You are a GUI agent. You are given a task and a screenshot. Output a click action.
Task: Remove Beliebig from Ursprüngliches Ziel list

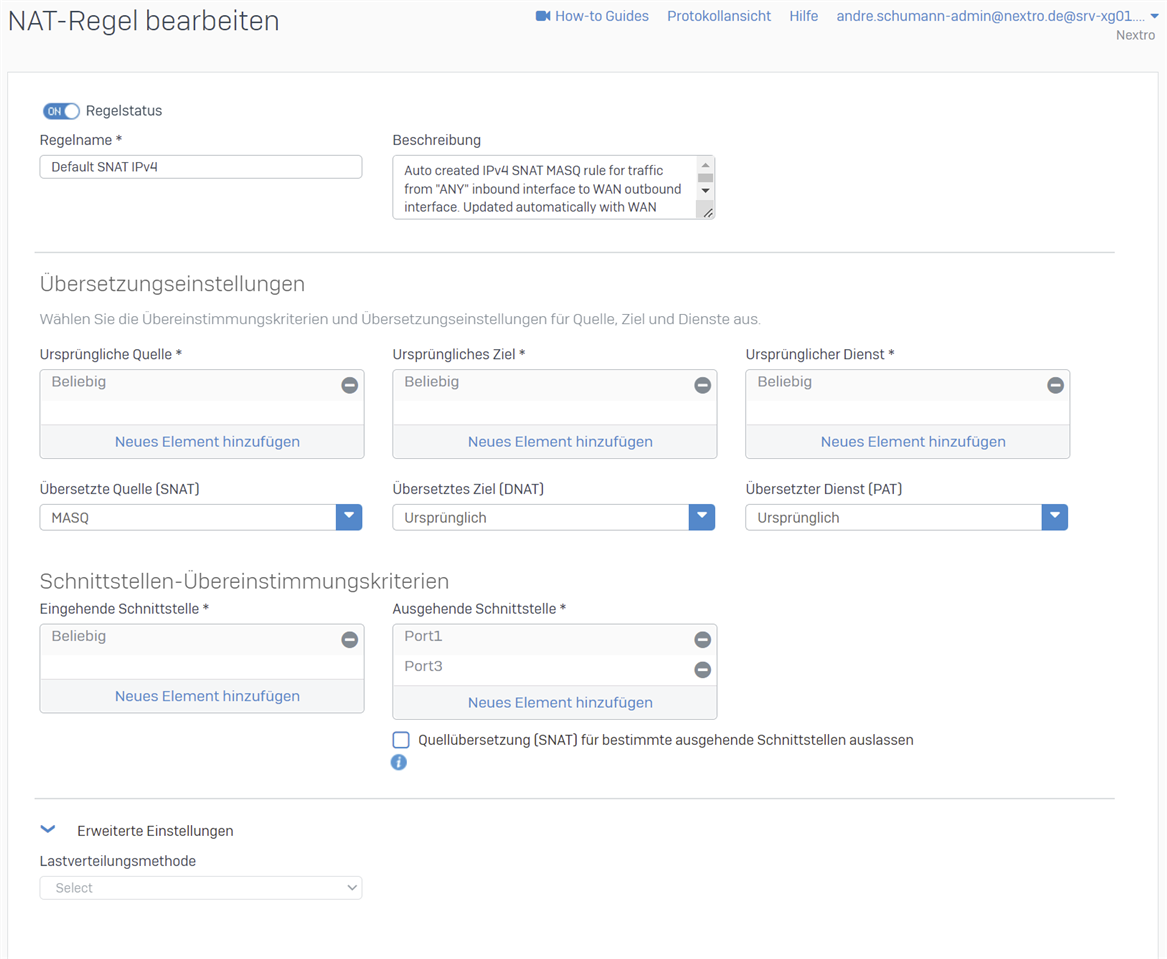point(702,385)
